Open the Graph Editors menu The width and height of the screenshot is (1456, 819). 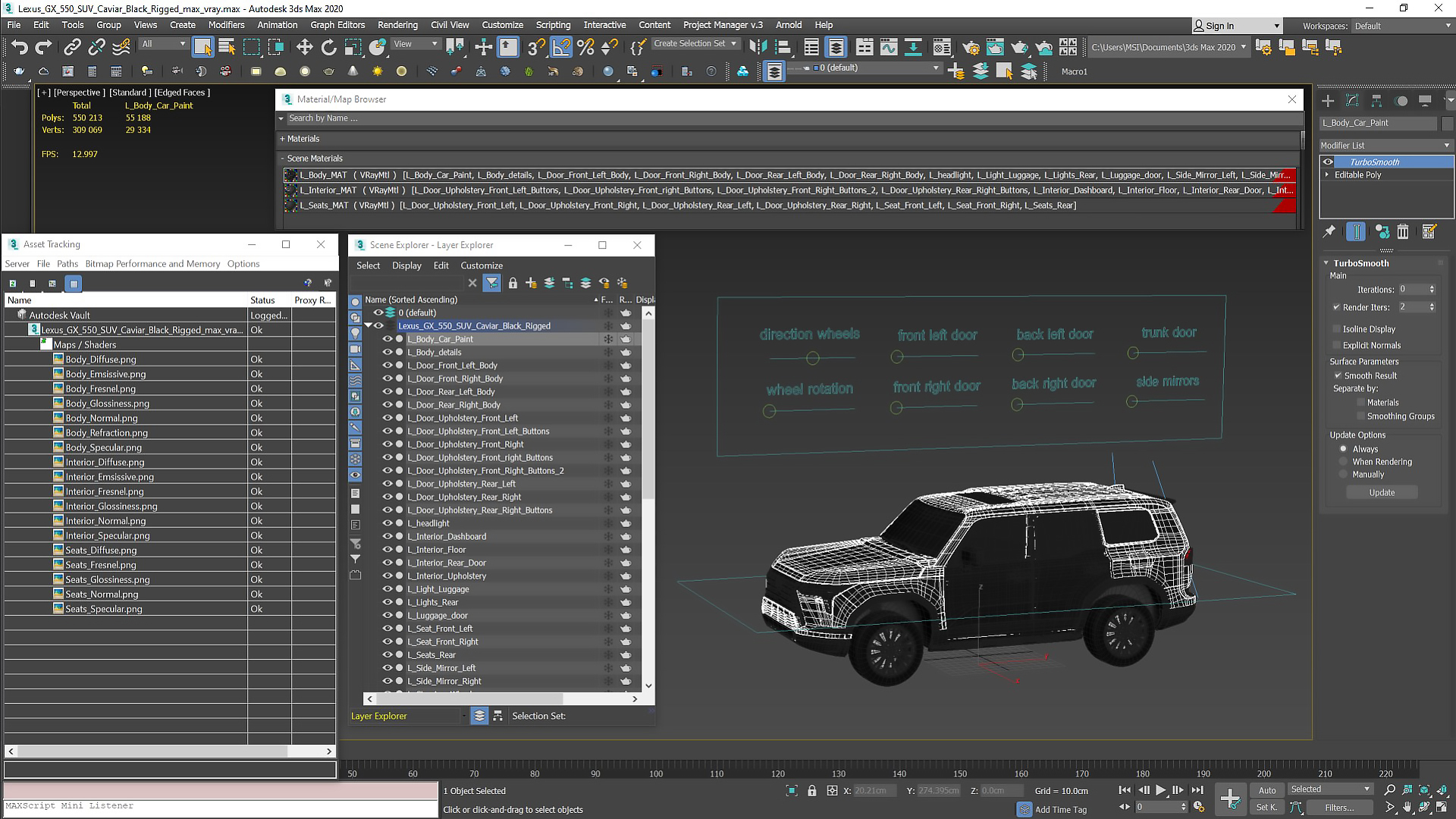click(337, 25)
